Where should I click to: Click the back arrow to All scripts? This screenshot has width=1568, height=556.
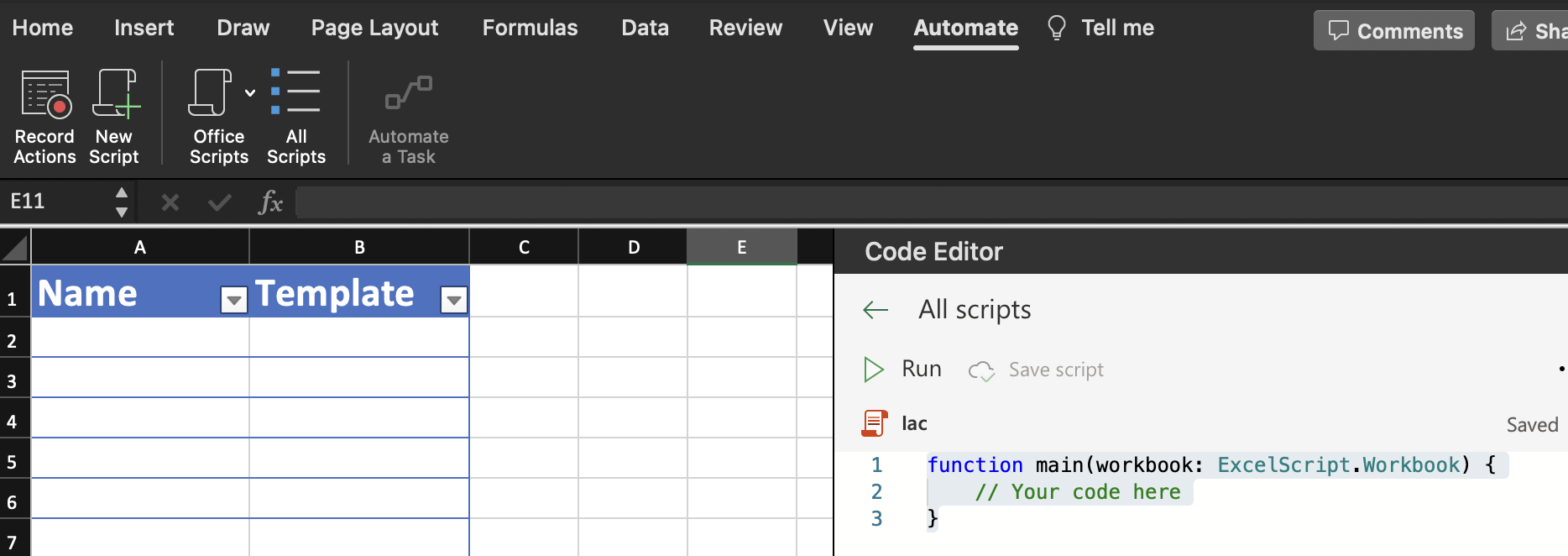click(x=875, y=310)
